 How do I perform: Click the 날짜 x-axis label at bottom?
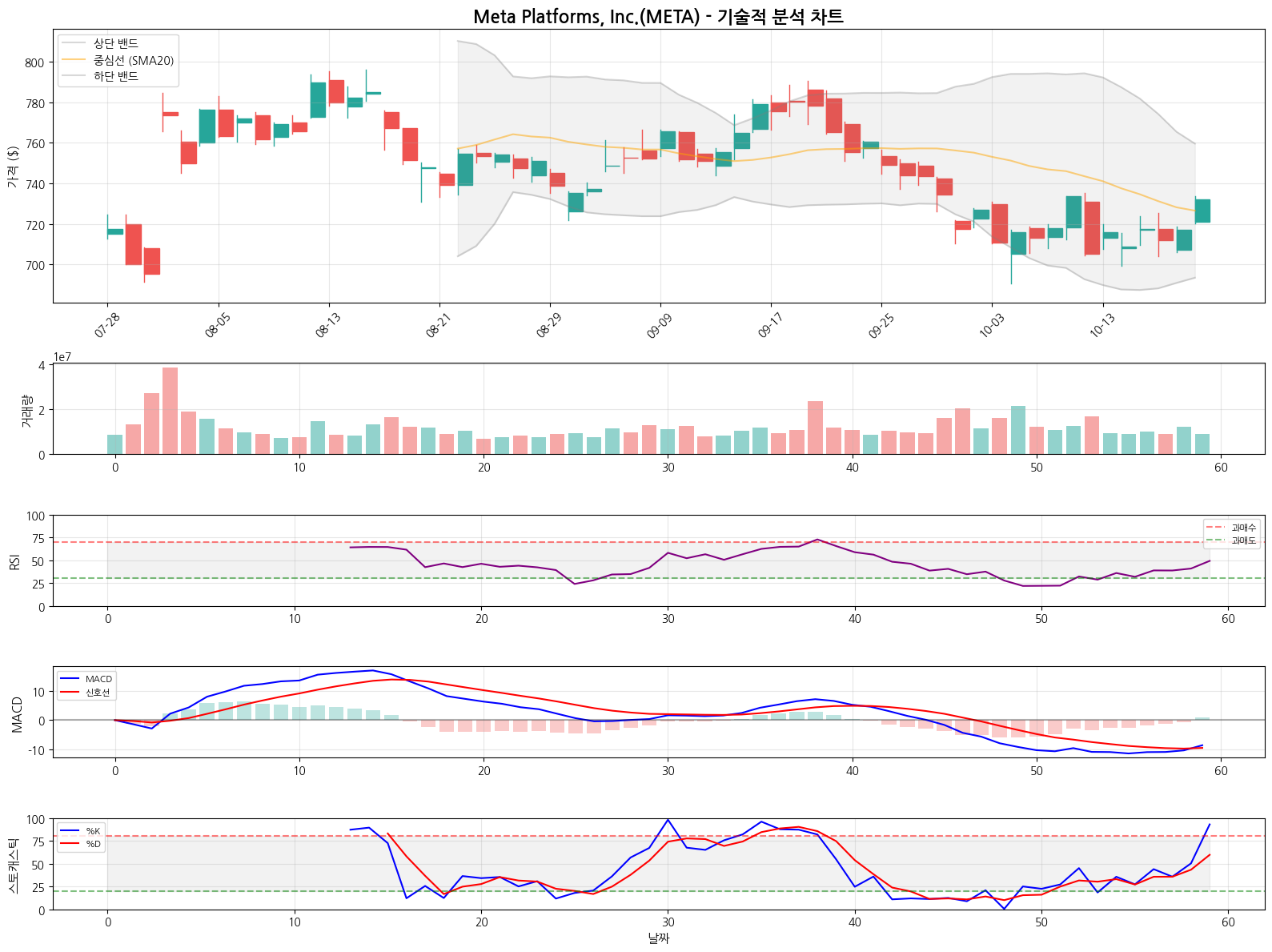tap(658, 938)
